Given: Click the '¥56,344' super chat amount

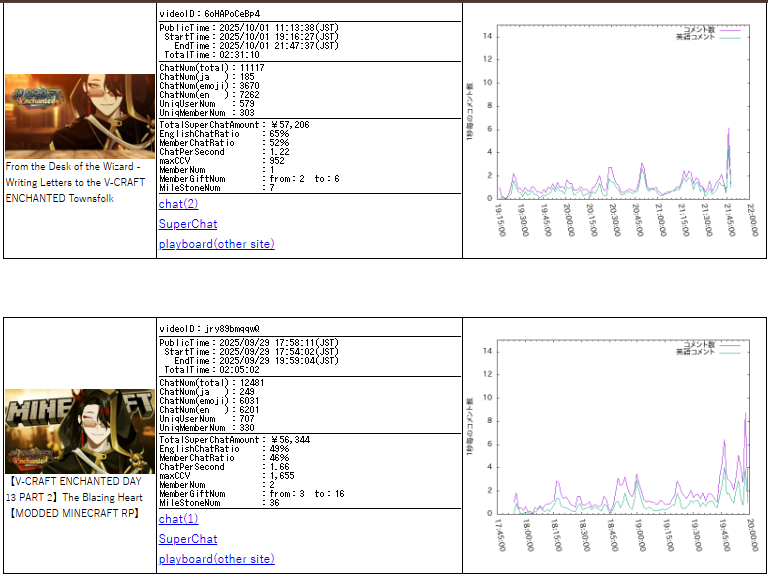Looking at the screenshot, I should (x=290, y=440).
